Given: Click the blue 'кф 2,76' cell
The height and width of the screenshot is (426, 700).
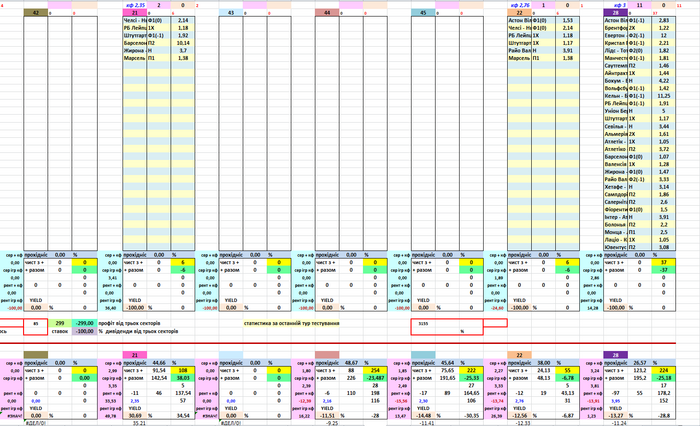Looking at the screenshot, I should pos(520,5).
